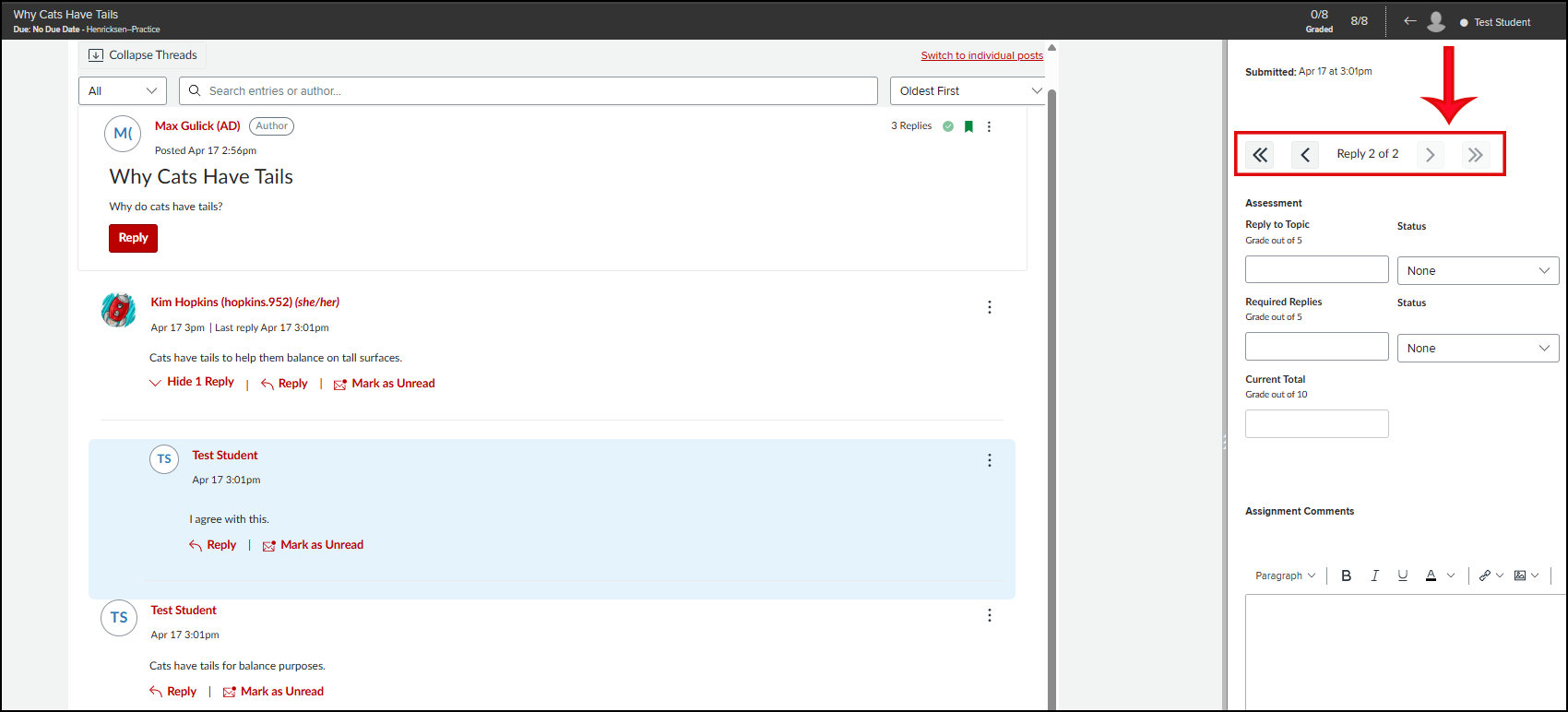Click the 3 Replies counter
This screenshot has width=1568, height=712.
coord(911,126)
